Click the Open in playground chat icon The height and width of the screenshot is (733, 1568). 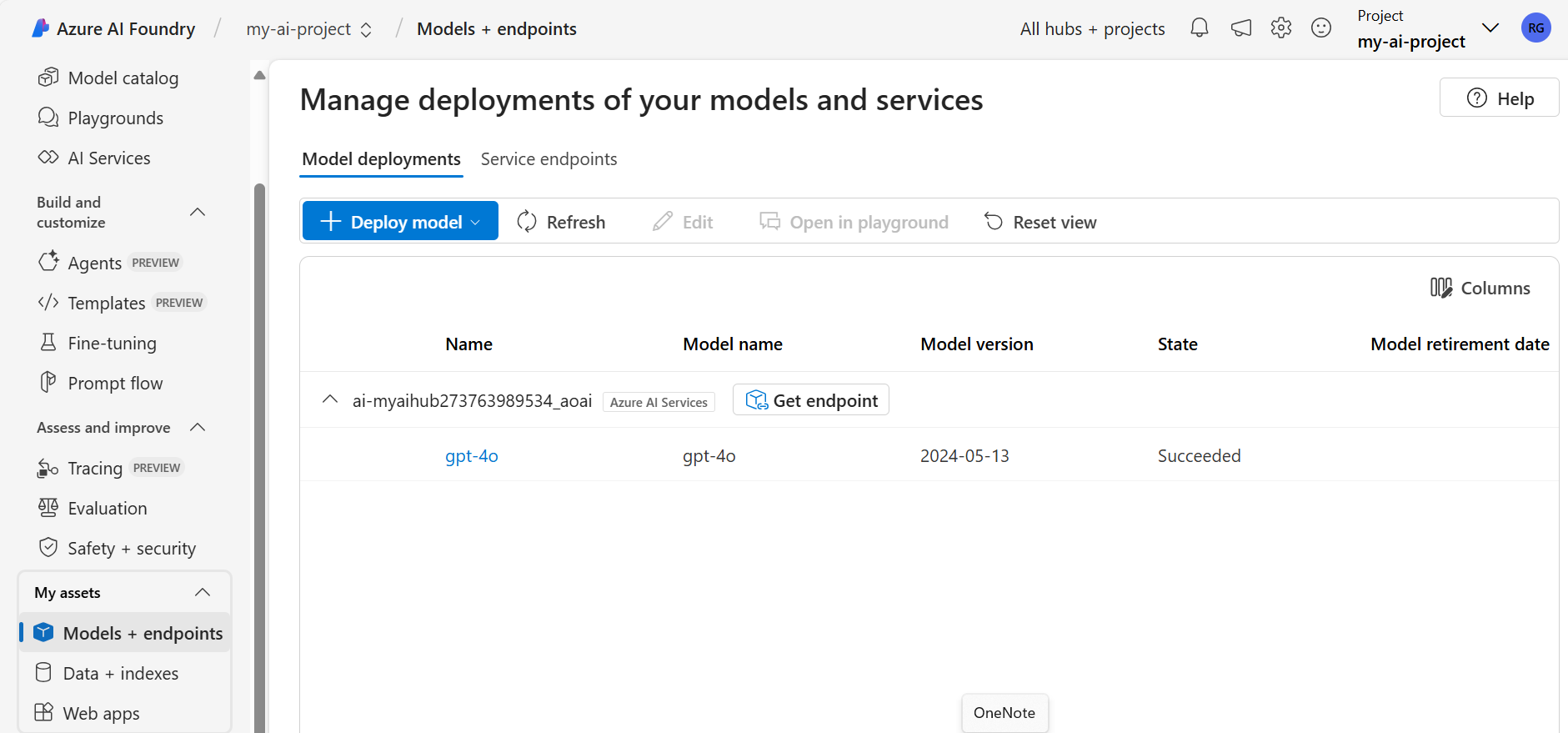(x=769, y=221)
